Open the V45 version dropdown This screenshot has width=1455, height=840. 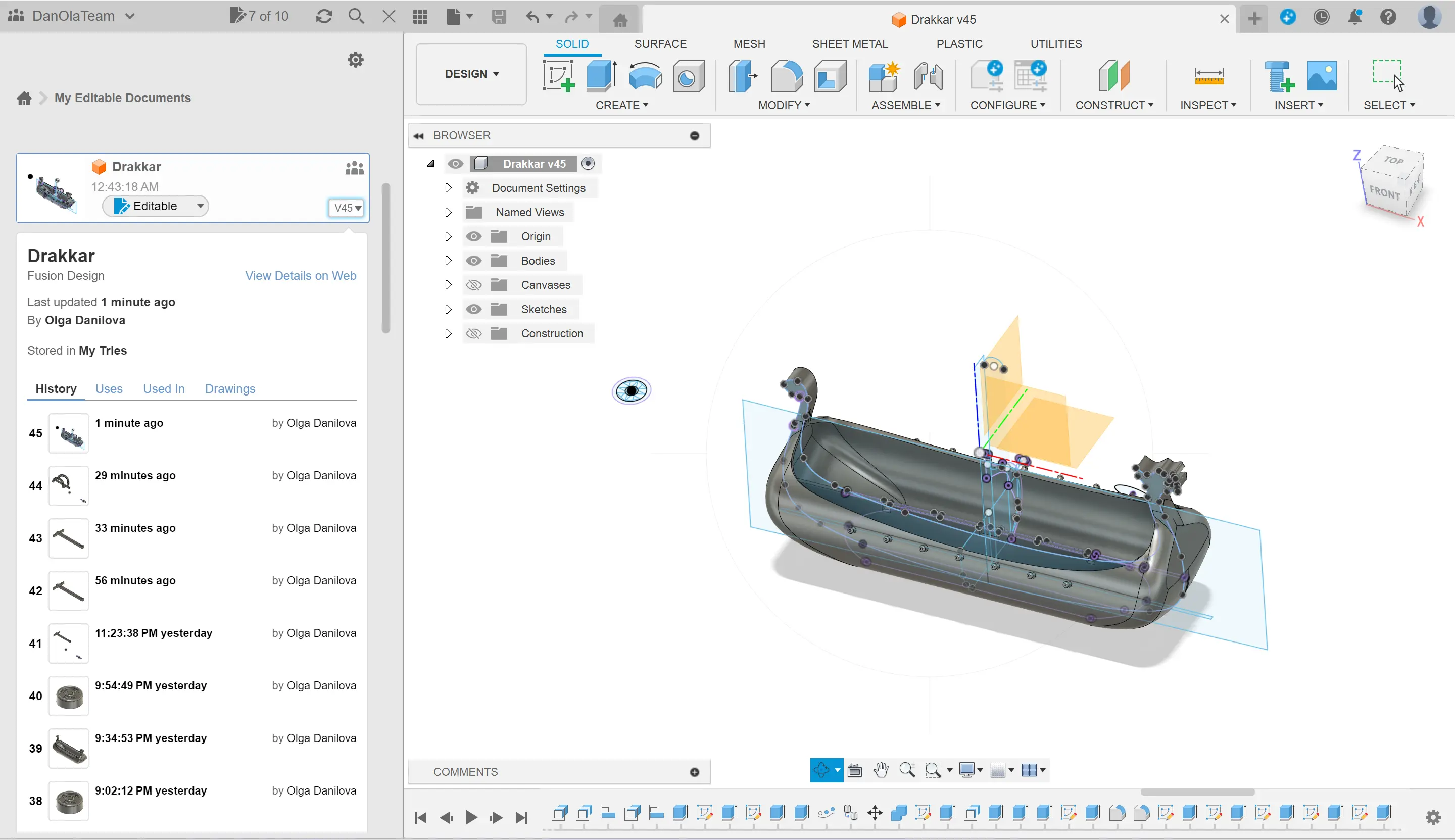[x=347, y=208]
